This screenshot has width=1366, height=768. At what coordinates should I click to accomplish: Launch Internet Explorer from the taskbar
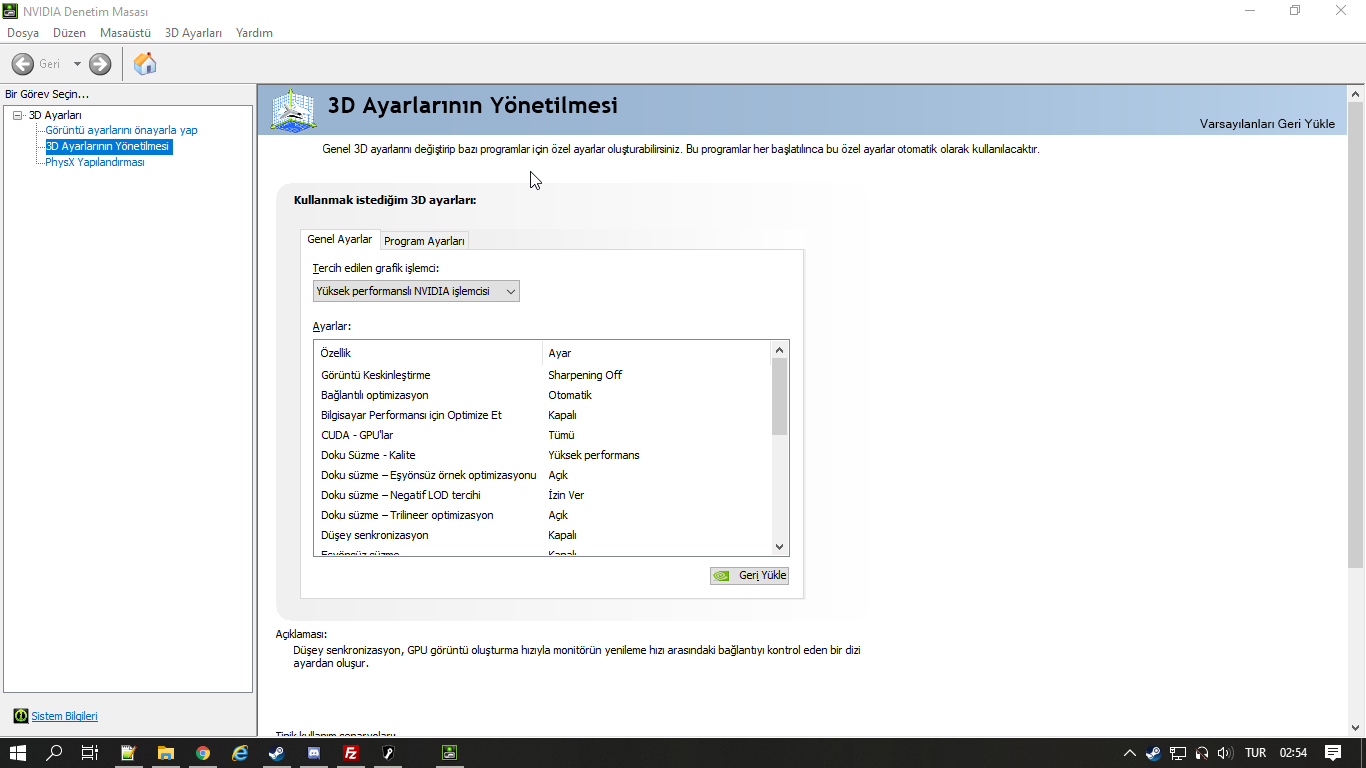point(240,753)
